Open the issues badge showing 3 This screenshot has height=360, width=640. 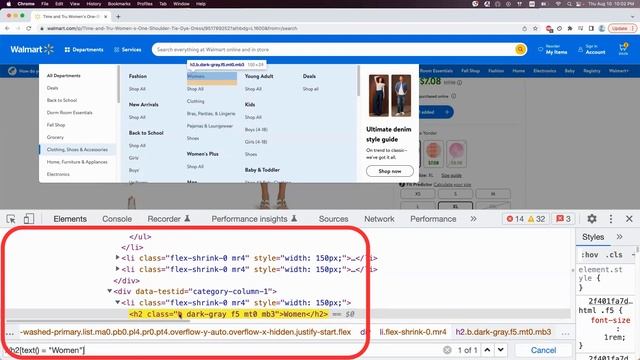point(563,219)
